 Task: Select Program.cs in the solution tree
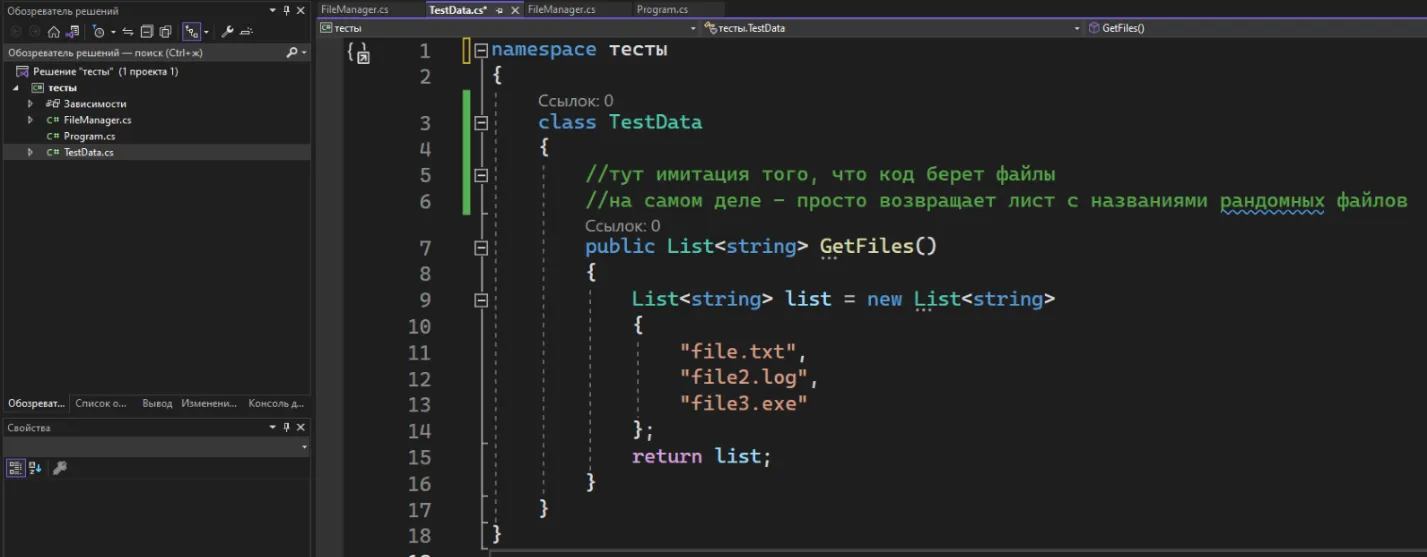point(89,136)
